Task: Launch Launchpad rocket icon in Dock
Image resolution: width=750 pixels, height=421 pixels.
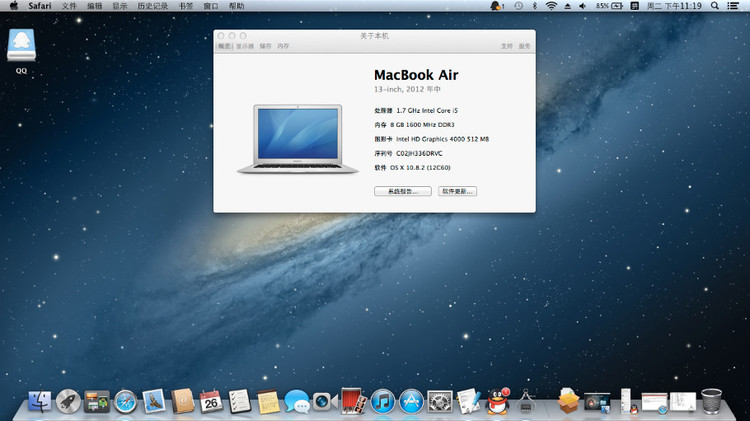Action: (68, 401)
